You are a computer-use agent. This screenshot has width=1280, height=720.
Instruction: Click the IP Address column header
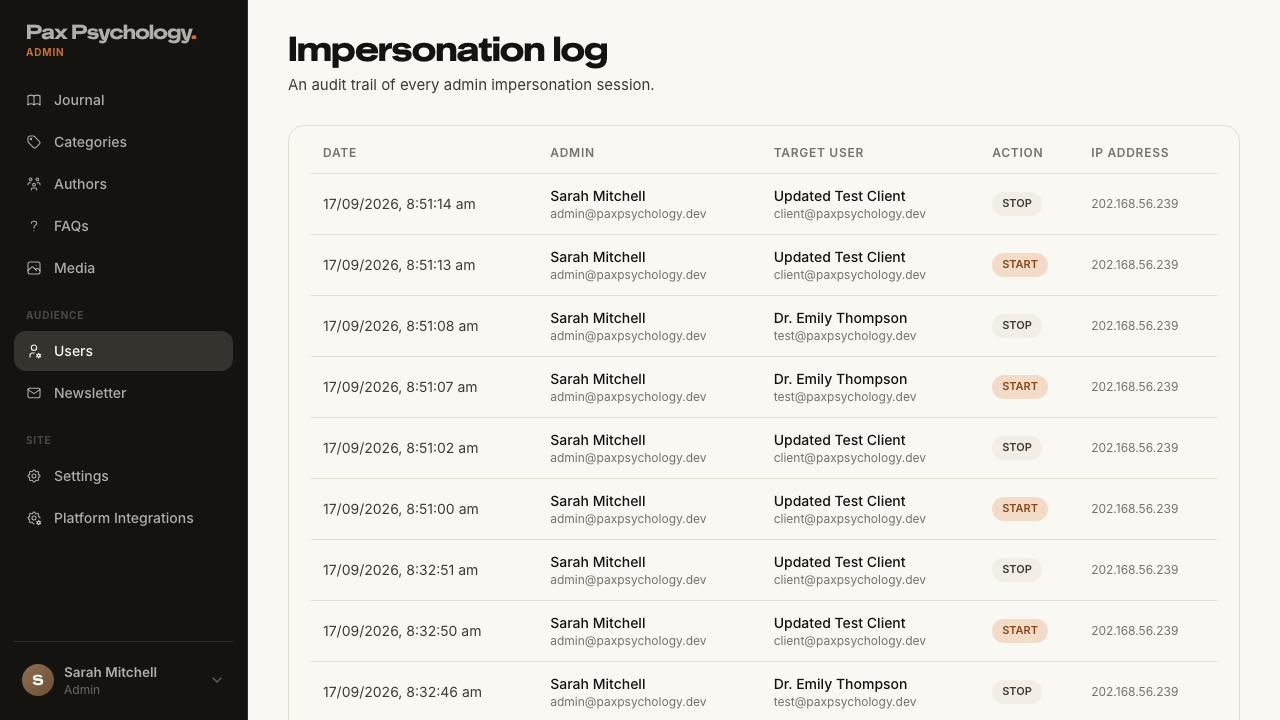pos(1130,153)
